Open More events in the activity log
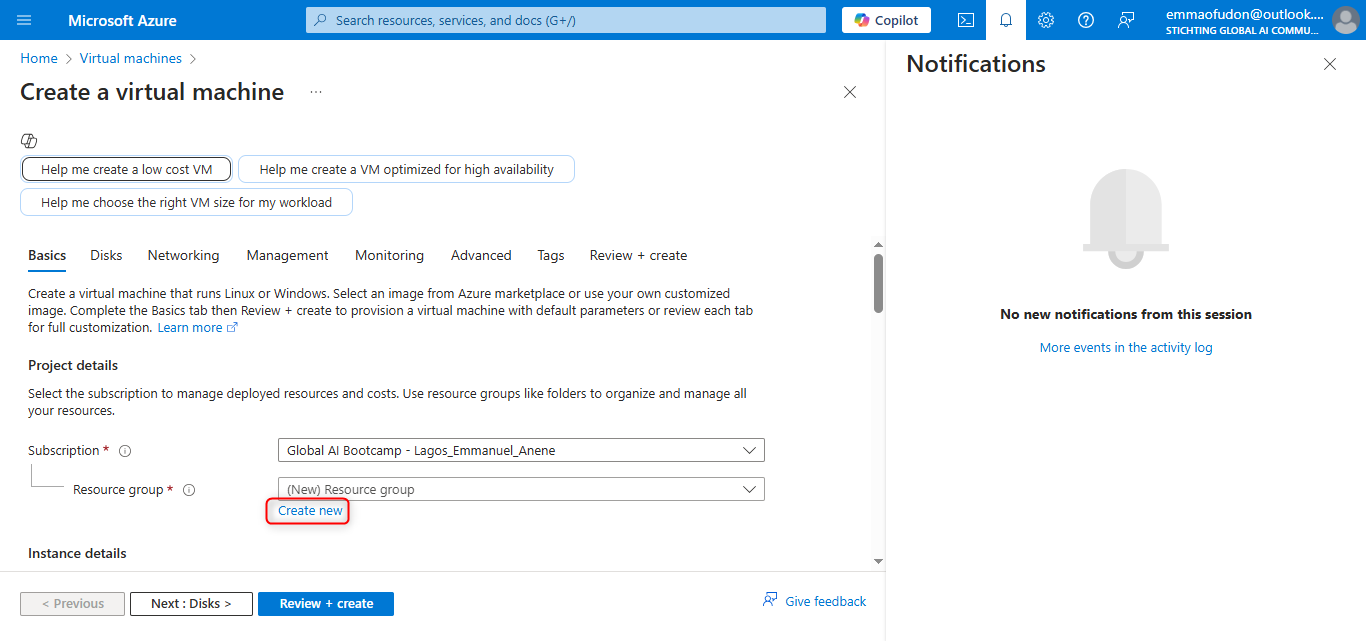The image size is (1366, 641). pyautogui.click(x=1126, y=348)
